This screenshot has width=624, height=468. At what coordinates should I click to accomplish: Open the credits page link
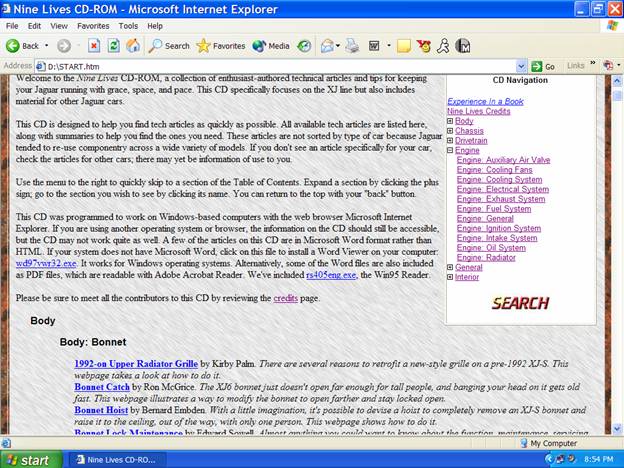286,298
